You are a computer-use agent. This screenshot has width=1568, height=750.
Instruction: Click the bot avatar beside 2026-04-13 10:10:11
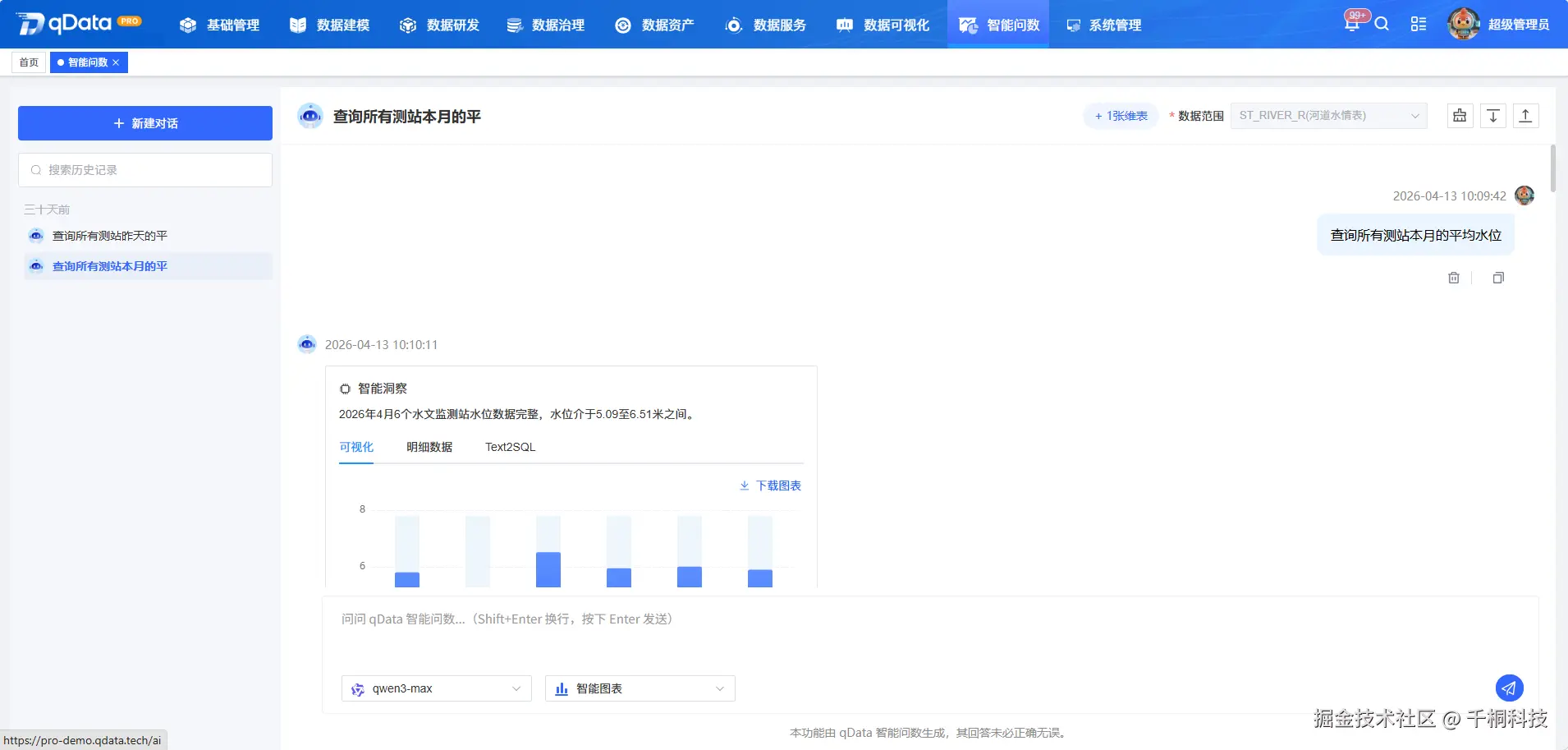(307, 344)
